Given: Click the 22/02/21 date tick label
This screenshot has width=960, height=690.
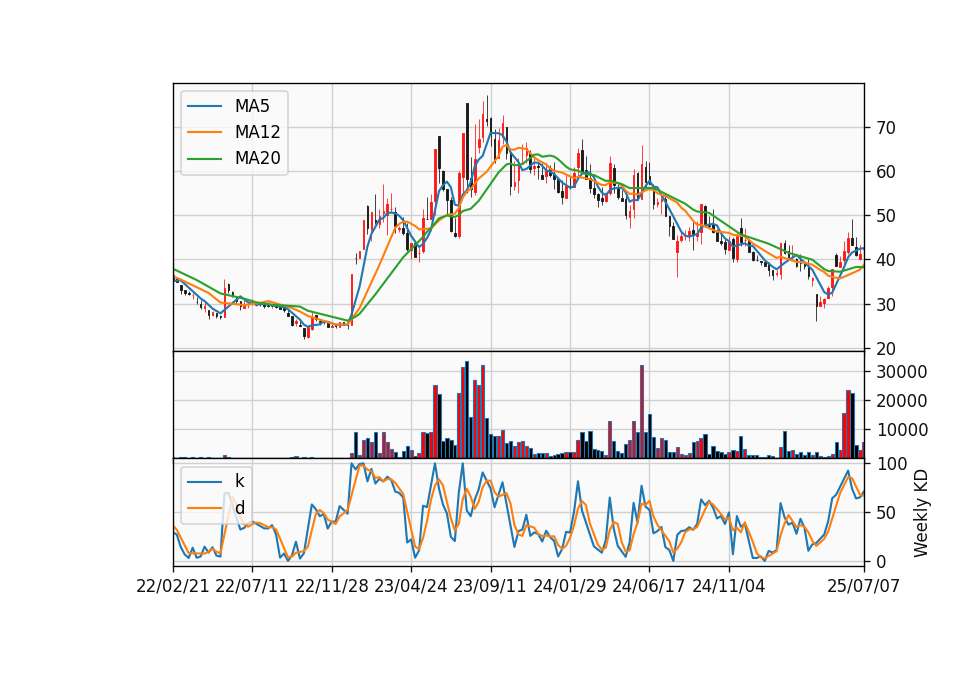Looking at the screenshot, I should click(x=173, y=586).
